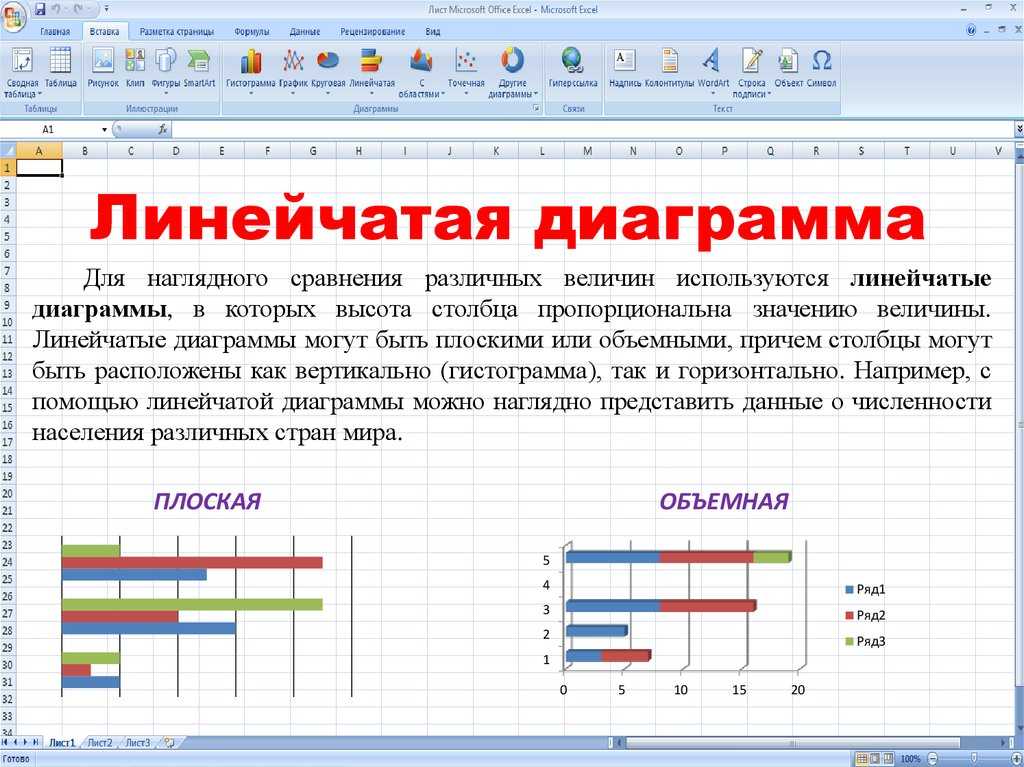Switch to the Разметка страницы tab
The height and width of the screenshot is (767, 1024).
176,31
